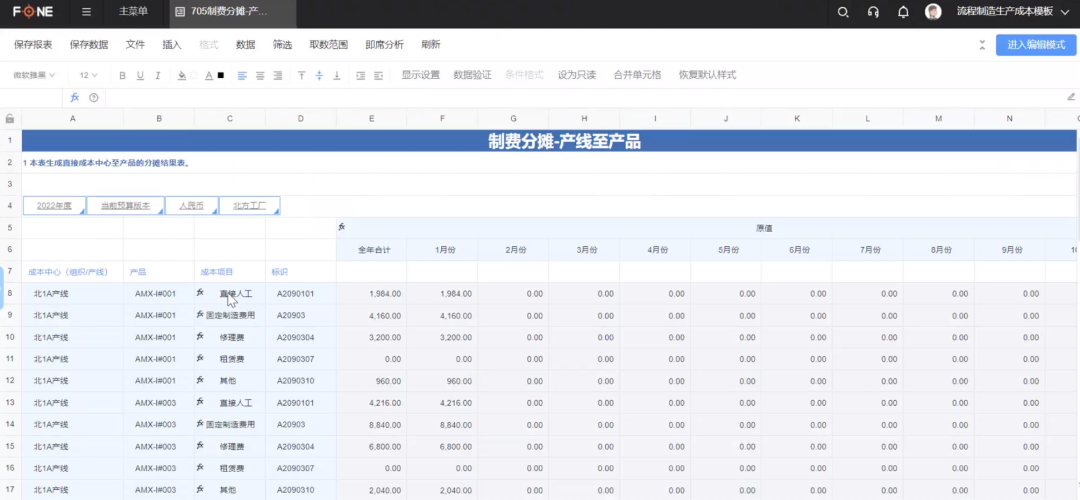Select the 直接人工 cell in row 8
Image resolution: width=1080 pixels, height=500 pixels.
click(230, 293)
